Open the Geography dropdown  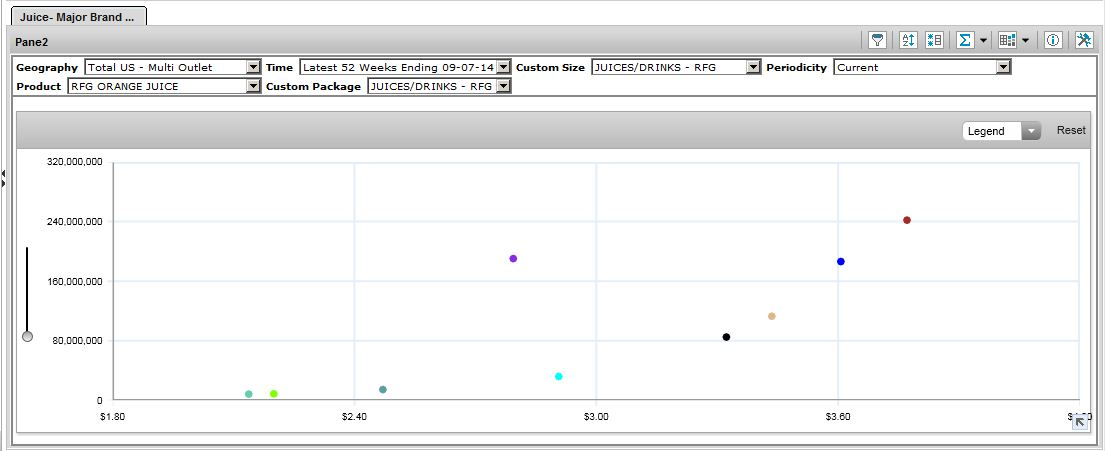(x=253, y=67)
